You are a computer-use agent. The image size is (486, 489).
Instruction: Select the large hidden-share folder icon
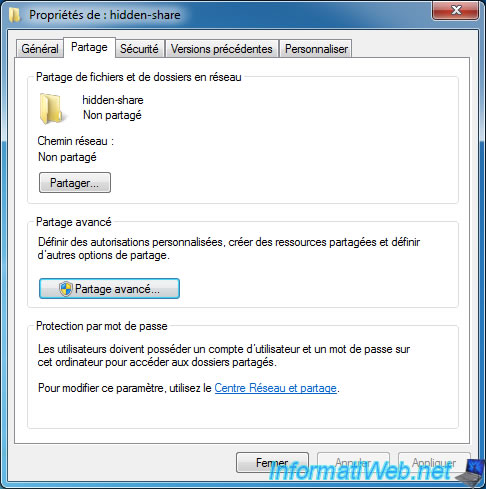[x=51, y=109]
